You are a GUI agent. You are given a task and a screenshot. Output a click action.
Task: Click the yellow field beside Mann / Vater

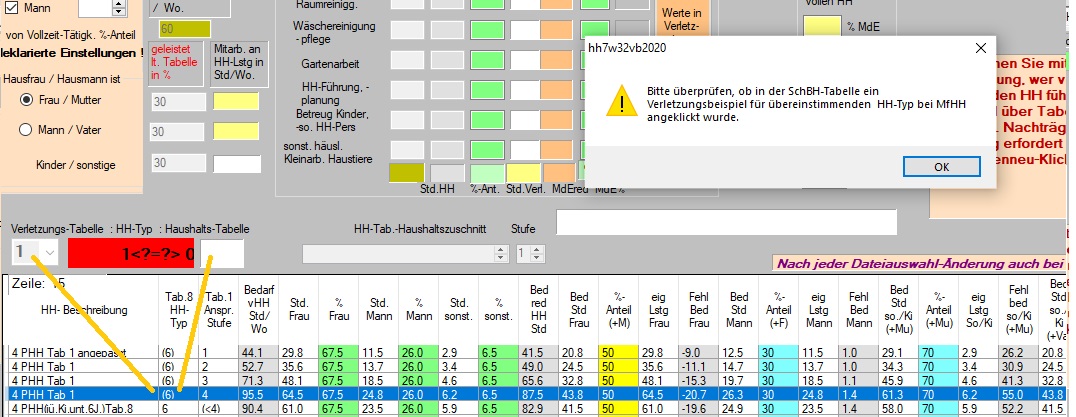[236, 132]
